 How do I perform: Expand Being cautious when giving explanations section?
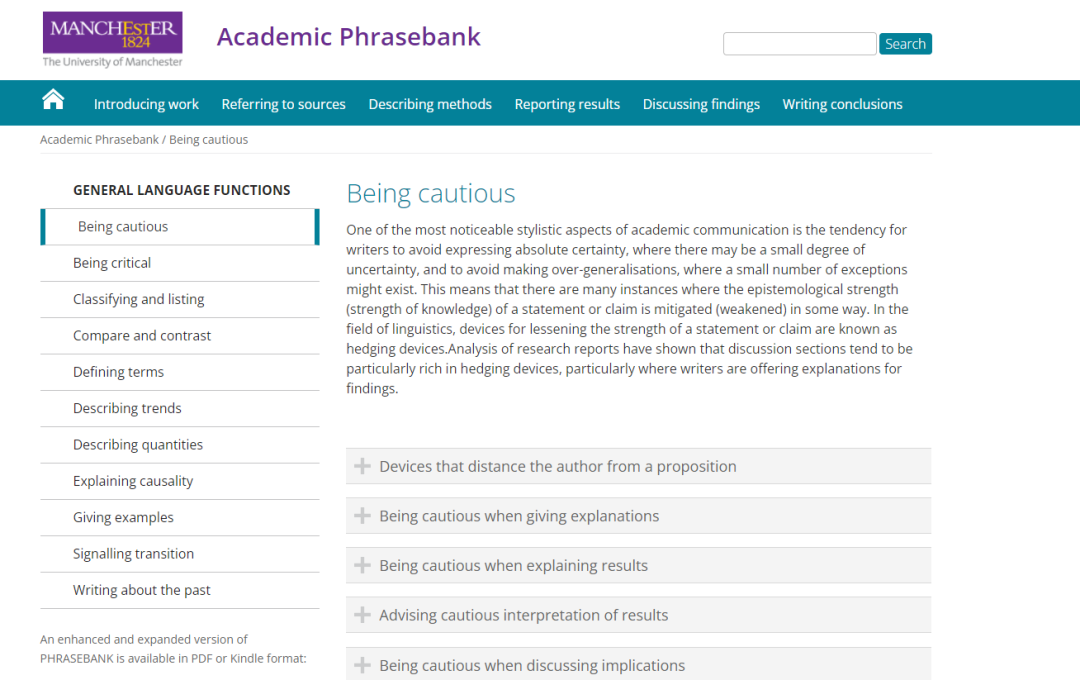(519, 516)
